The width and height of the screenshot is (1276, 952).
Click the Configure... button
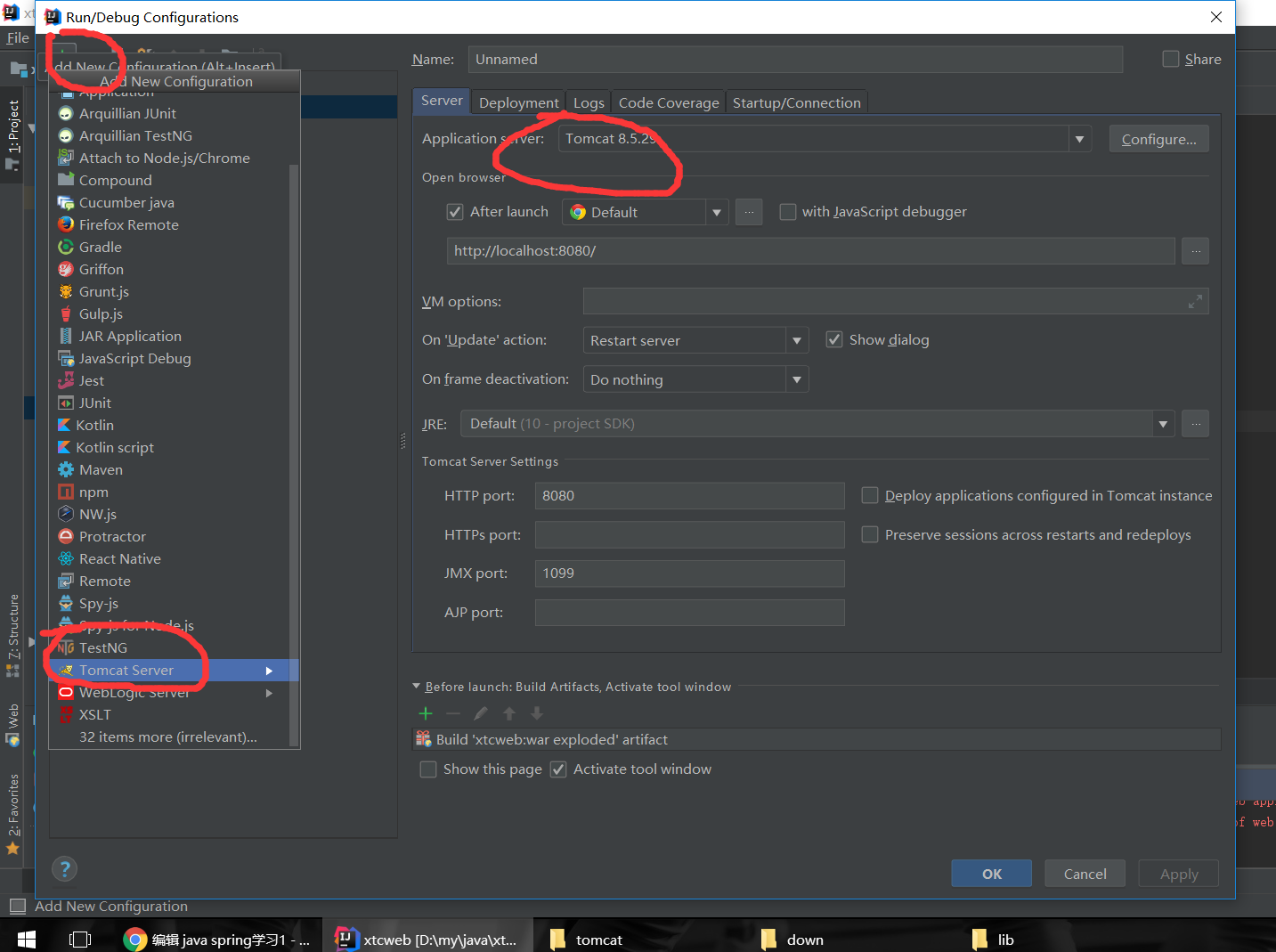click(1158, 139)
